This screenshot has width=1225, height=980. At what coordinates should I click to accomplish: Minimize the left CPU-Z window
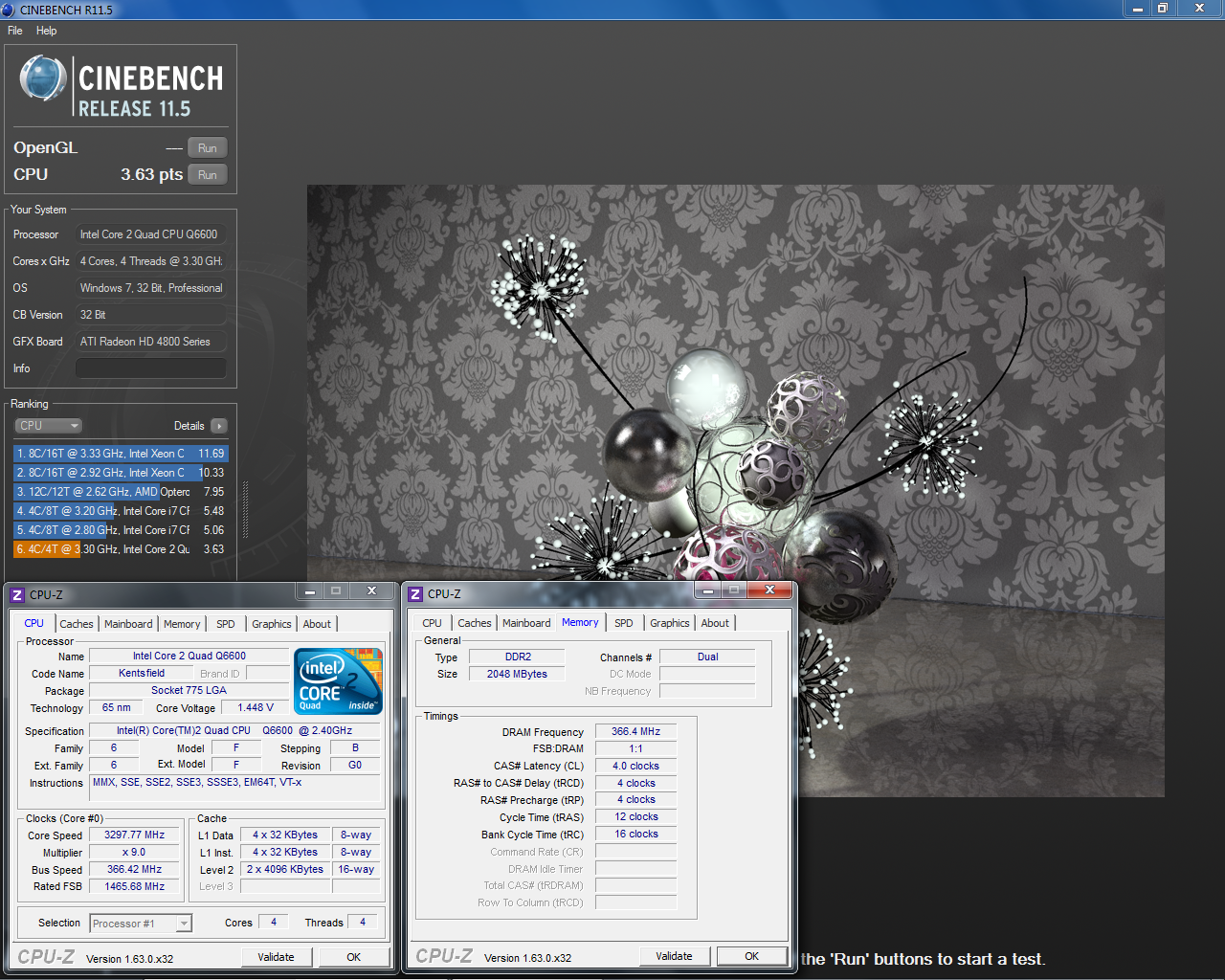tap(309, 591)
